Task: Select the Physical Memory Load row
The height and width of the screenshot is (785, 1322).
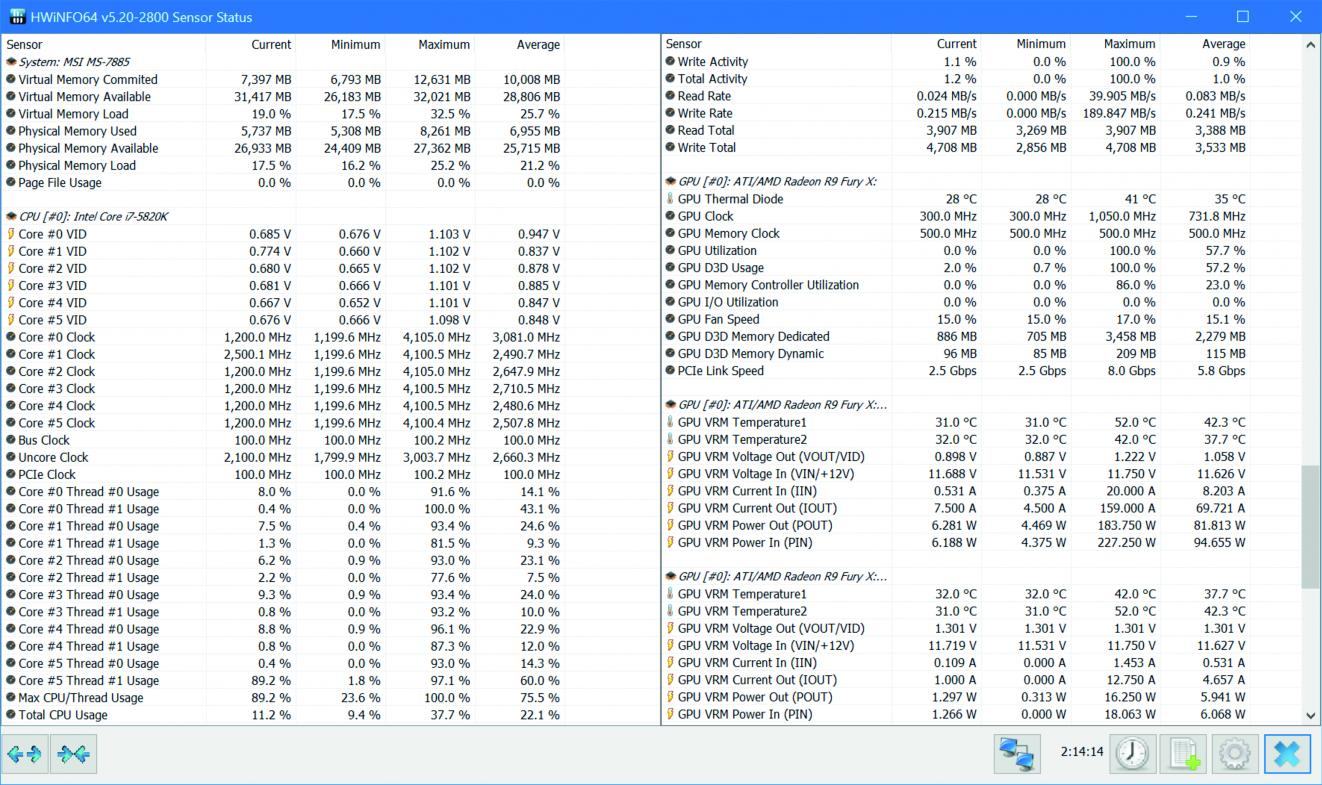Action: click(282, 166)
